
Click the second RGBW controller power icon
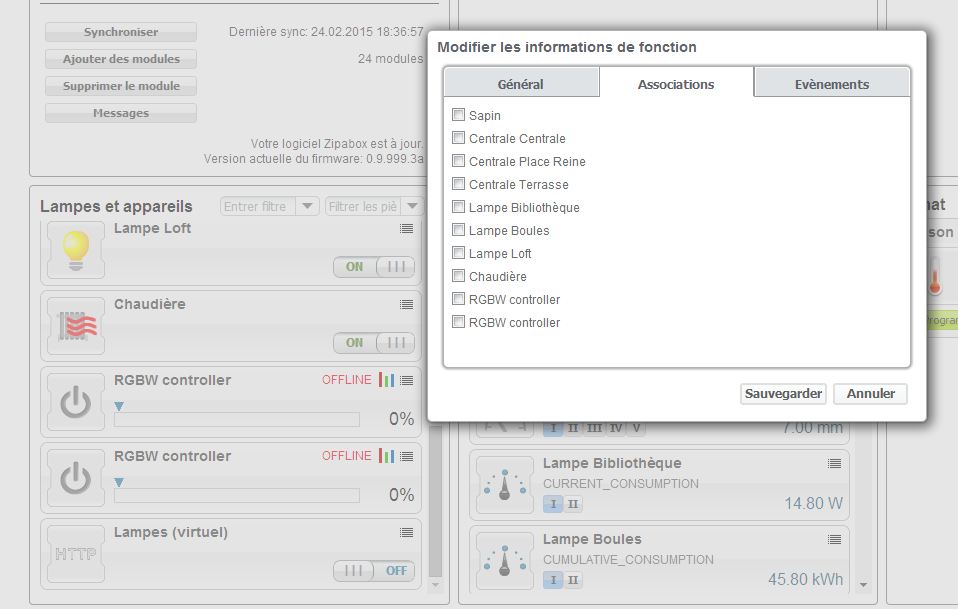(76, 478)
